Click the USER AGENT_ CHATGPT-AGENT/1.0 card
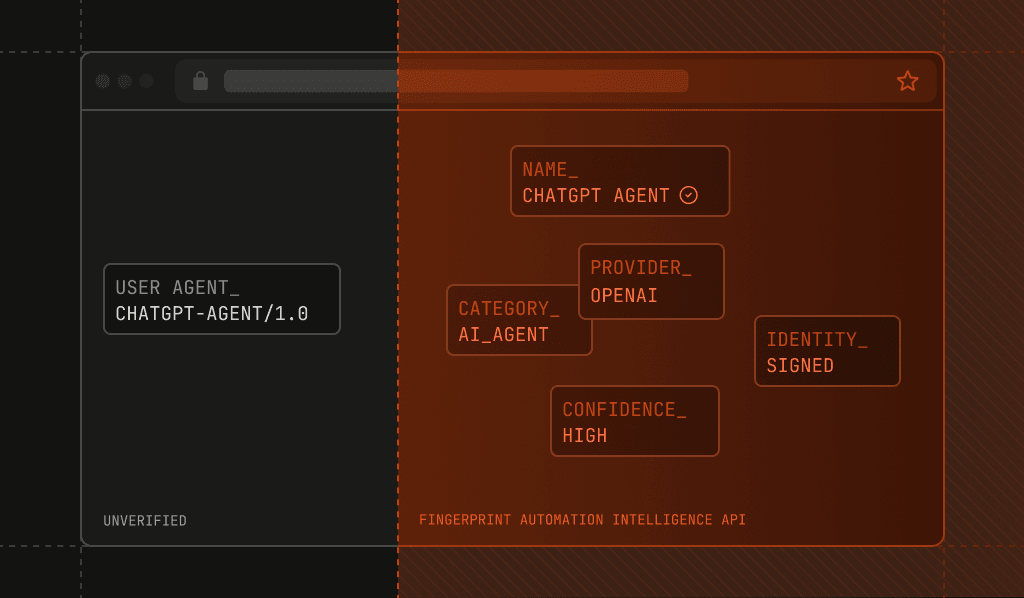 point(222,299)
